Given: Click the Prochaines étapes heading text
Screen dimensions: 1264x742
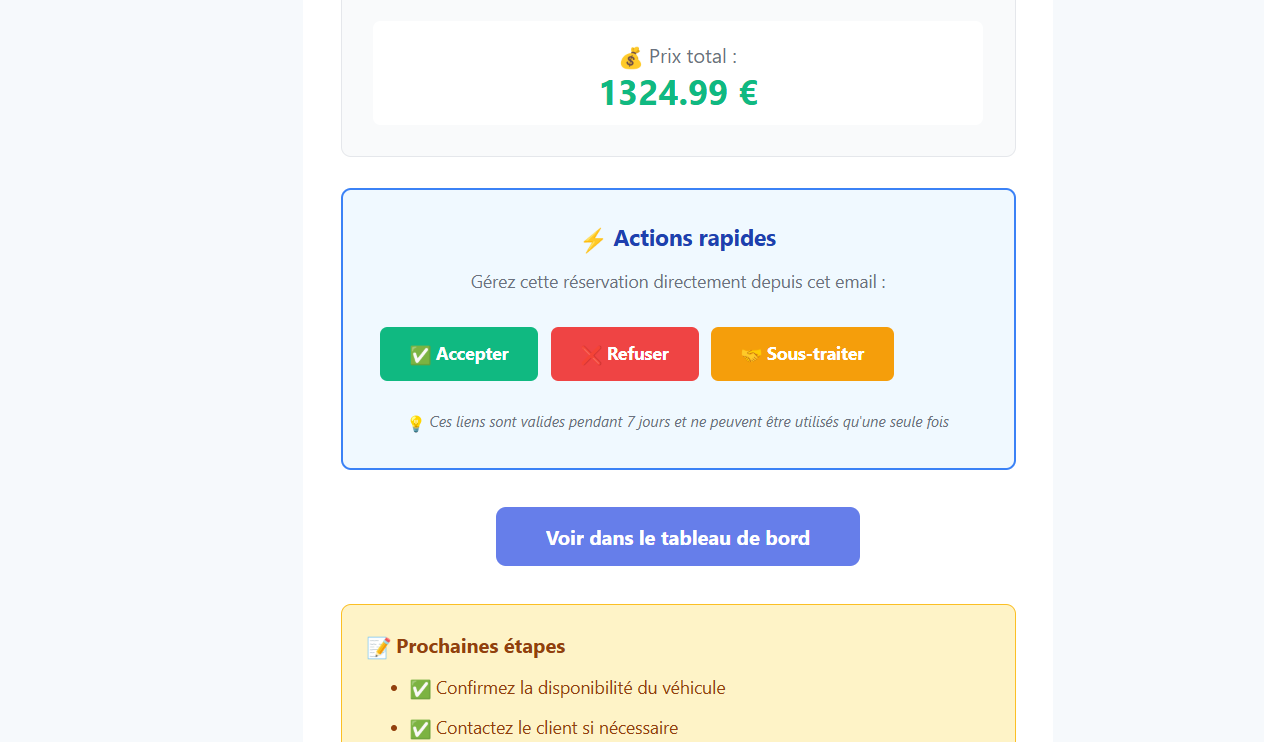Looking at the screenshot, I should (x=480, y=647).
